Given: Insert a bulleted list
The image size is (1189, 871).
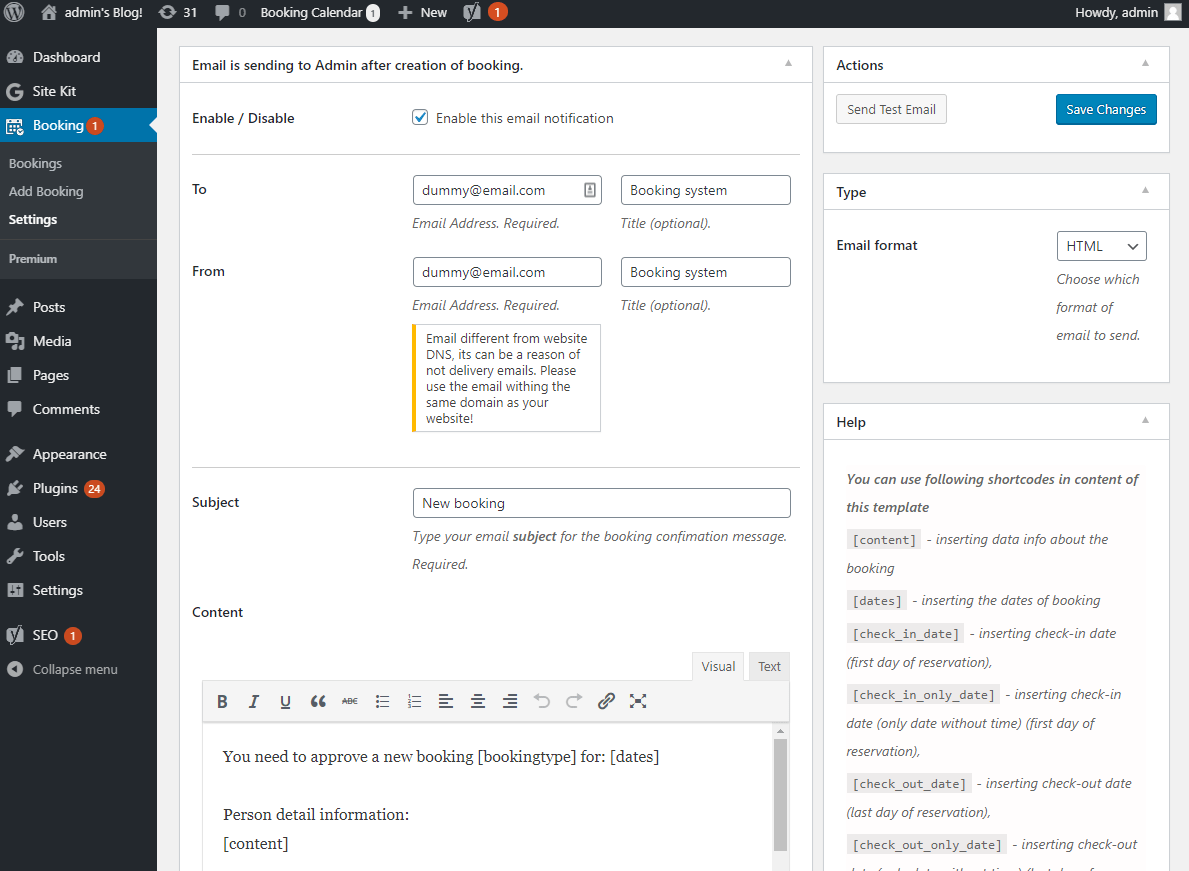Looking at the screenshot, I should [x=382, y=701].
